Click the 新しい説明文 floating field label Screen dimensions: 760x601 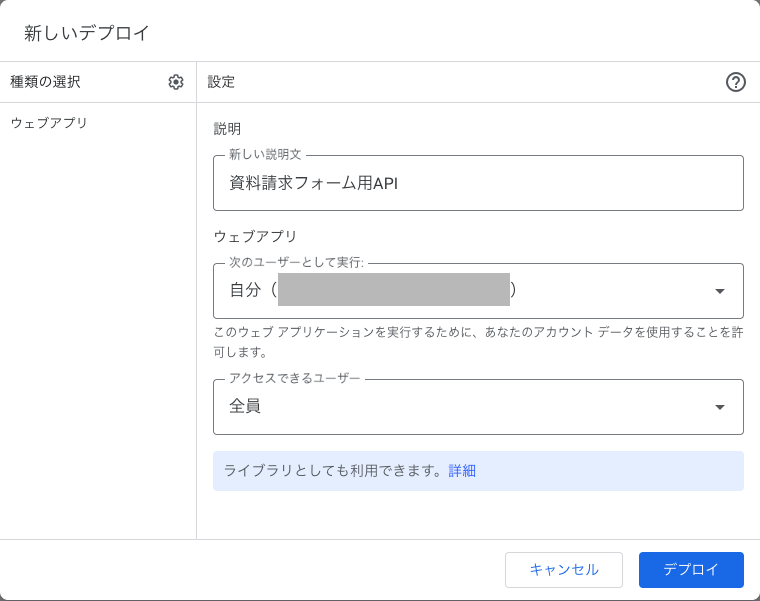(x=265, y=155)
